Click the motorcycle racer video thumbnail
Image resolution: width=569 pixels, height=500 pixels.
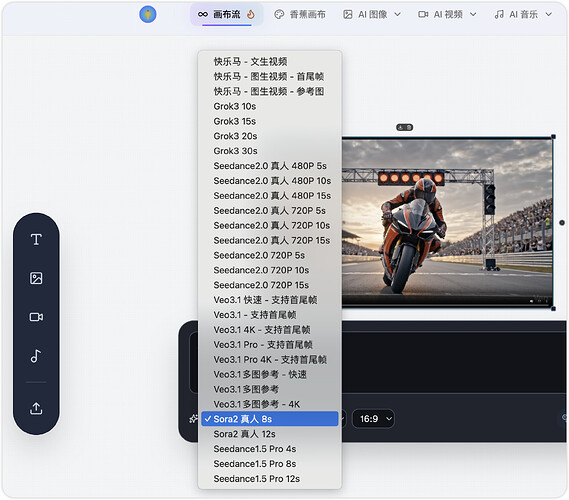tap(447, 222)
